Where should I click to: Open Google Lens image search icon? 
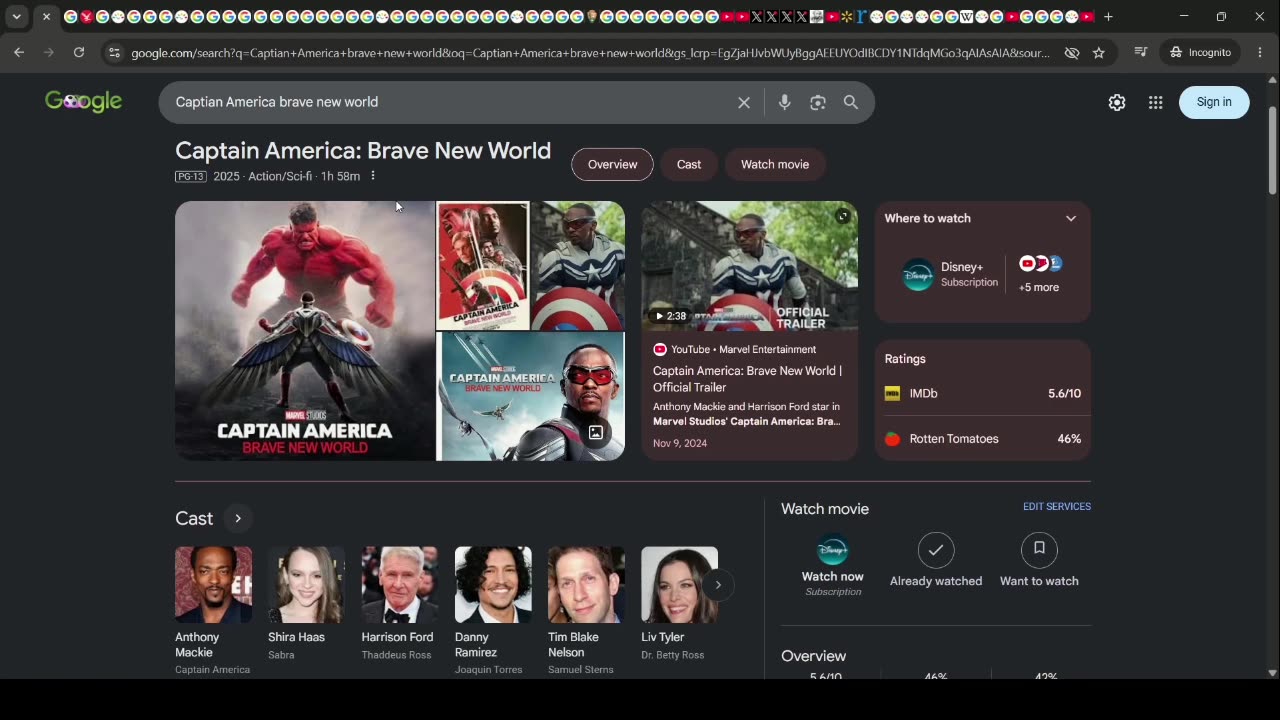pyautogui.click(x=818, y=102)
